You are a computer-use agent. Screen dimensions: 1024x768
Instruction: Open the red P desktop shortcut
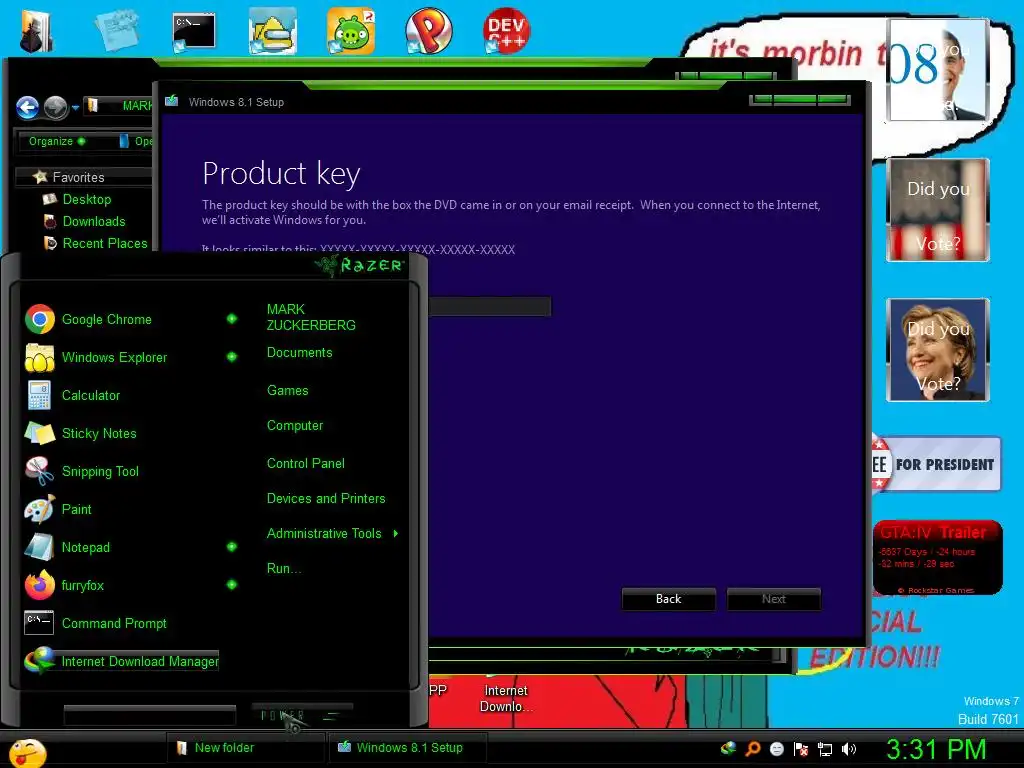pos(428,31)
